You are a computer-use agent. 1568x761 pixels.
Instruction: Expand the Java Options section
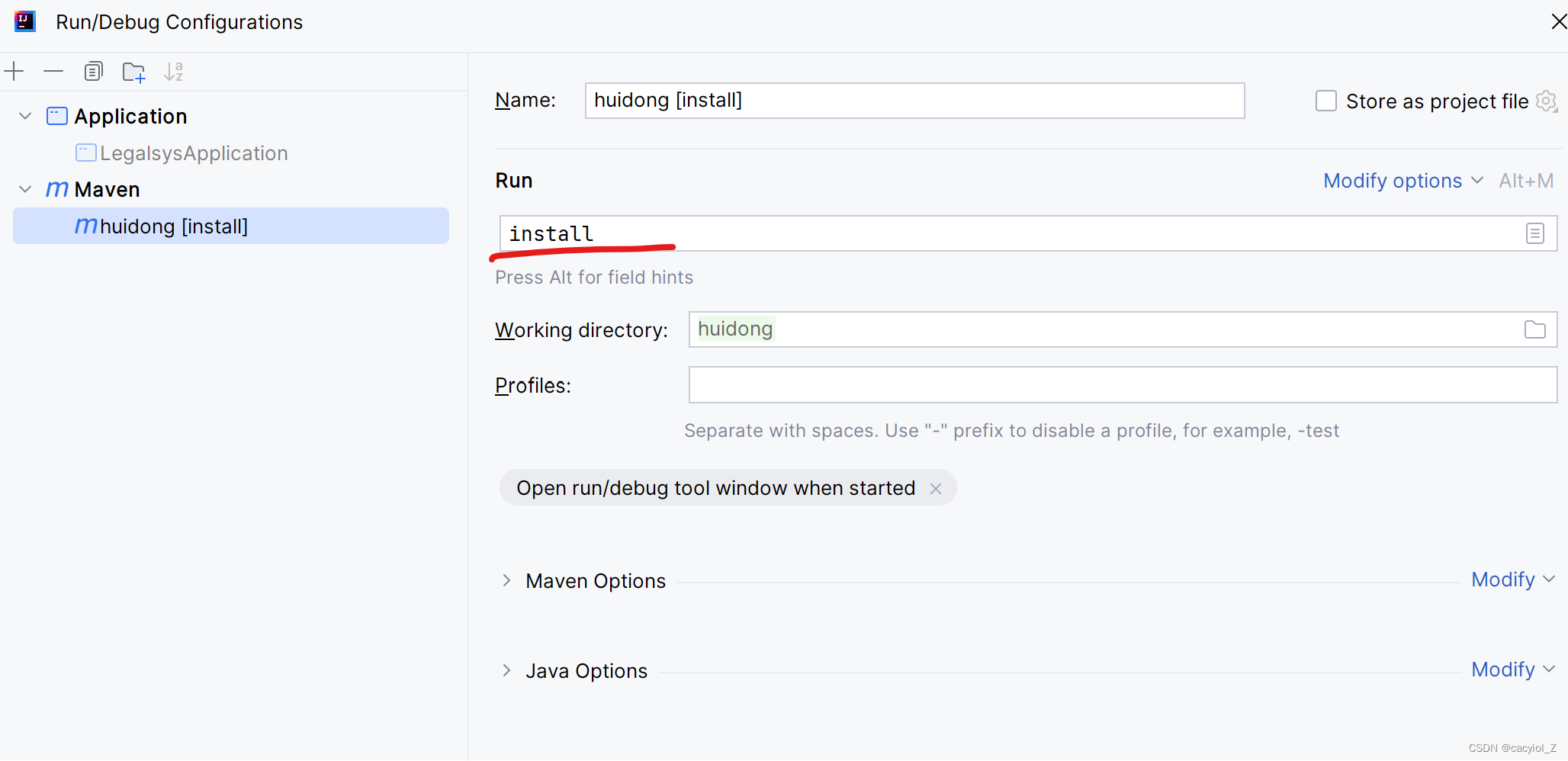(507, 670)
